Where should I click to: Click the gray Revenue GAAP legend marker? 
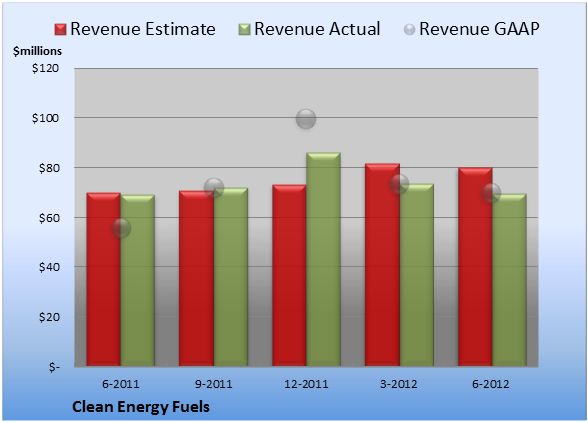[410, 30]
